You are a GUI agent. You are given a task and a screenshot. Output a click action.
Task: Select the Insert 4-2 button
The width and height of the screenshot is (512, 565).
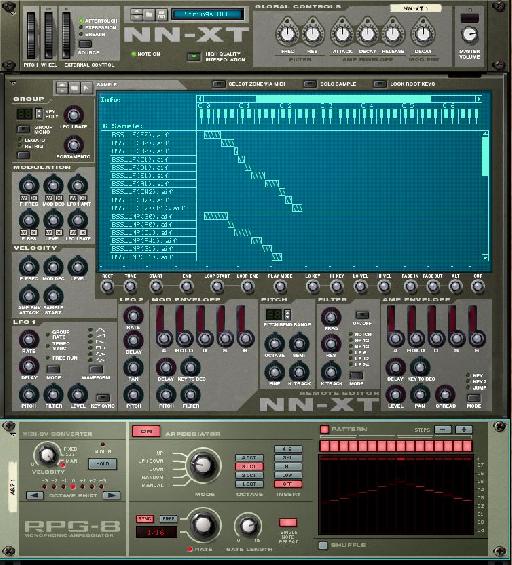point(288,449)
